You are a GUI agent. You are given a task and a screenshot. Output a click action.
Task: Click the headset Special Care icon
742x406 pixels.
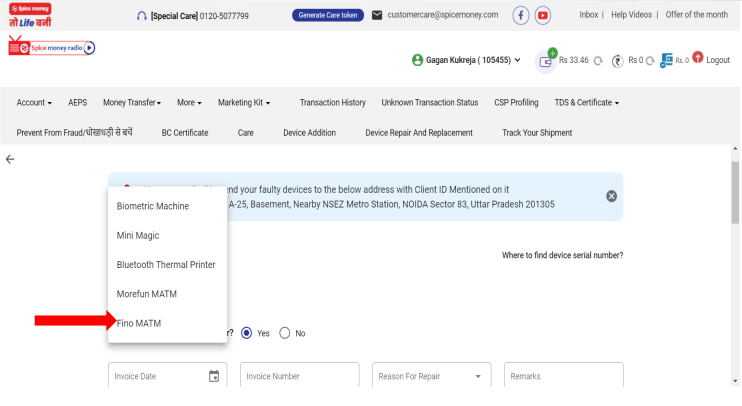(x=141, y=16)
